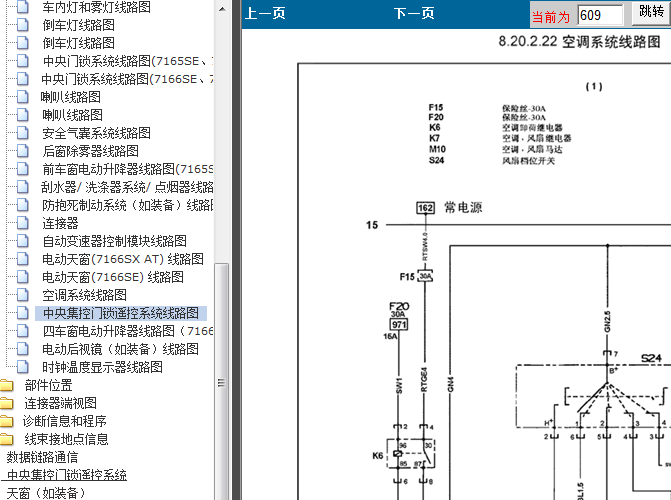This screenshot has height=500, width=671.
Task: Click the 971 reference box under F20
Action: point(398,324)
